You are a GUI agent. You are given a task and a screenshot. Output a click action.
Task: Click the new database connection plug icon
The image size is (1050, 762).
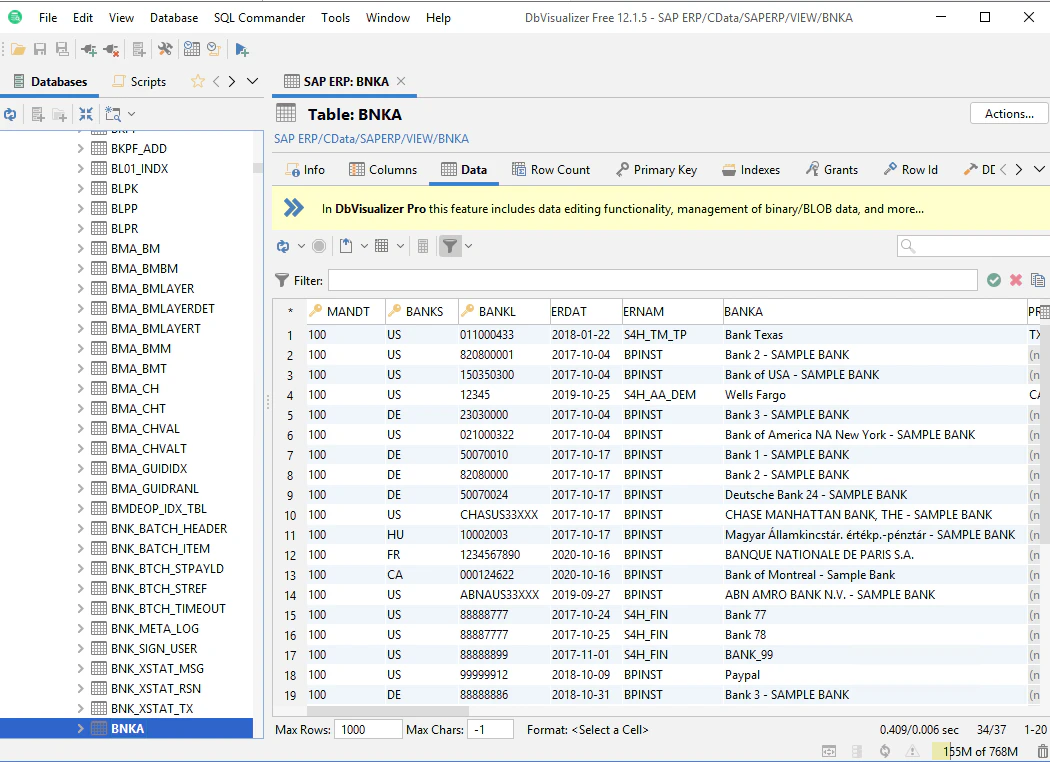pos(88,50)
